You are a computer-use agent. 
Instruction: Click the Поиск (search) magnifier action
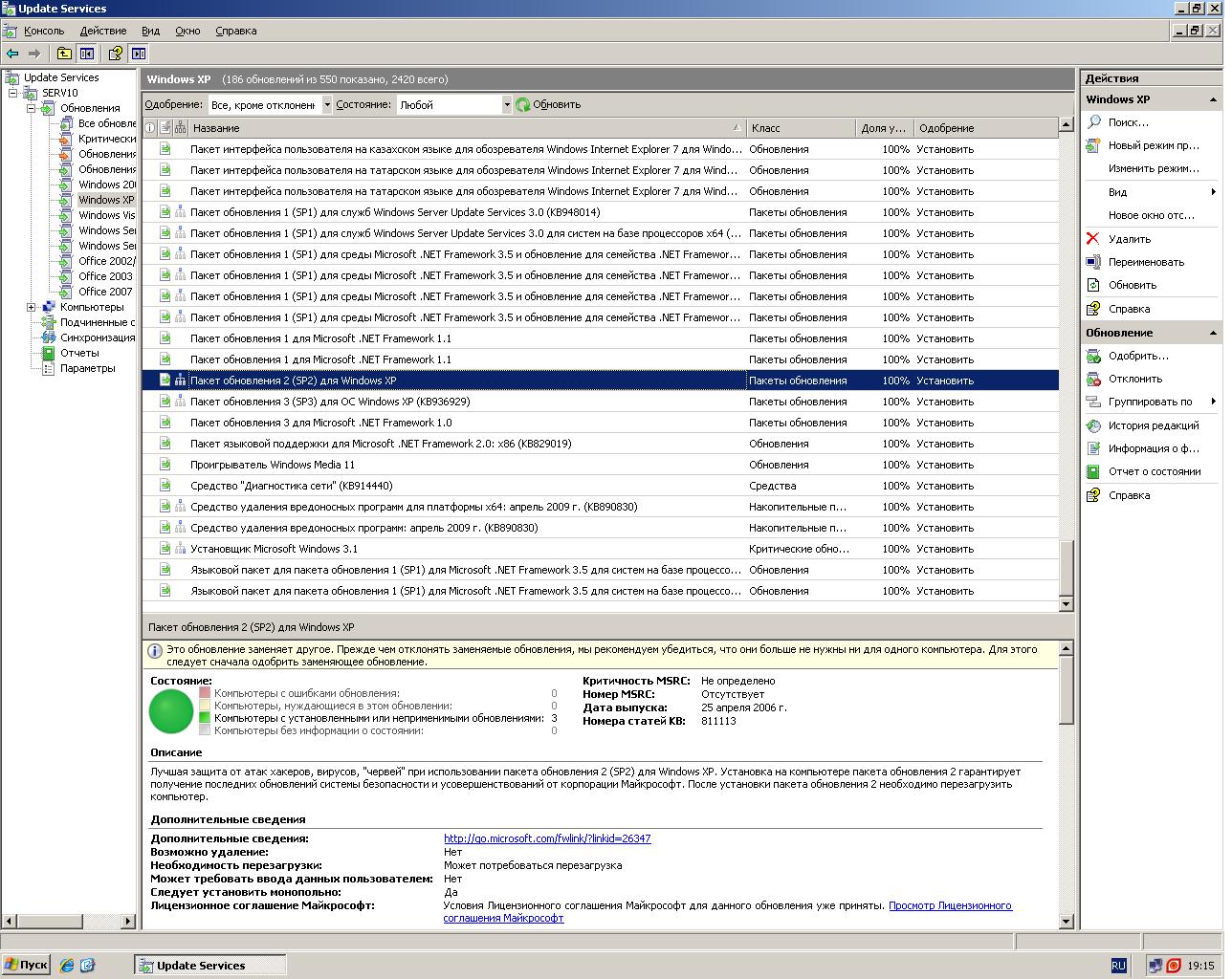click(x=1128, y=122)
